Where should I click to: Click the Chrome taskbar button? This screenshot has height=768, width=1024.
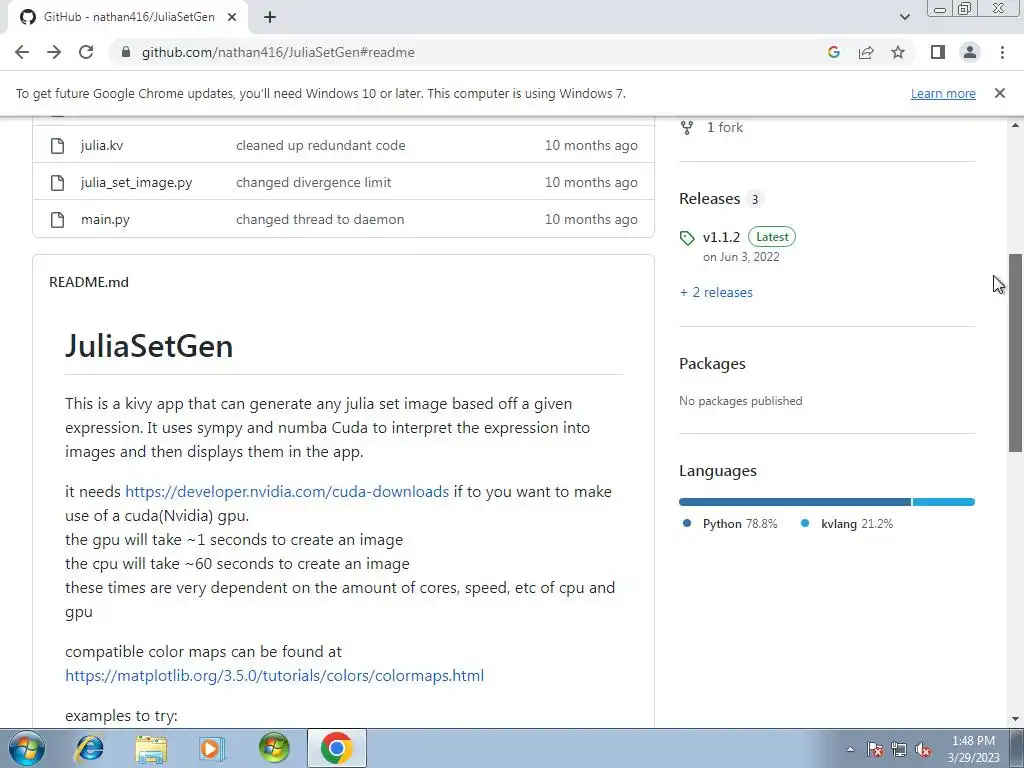(x=336, y=748)
